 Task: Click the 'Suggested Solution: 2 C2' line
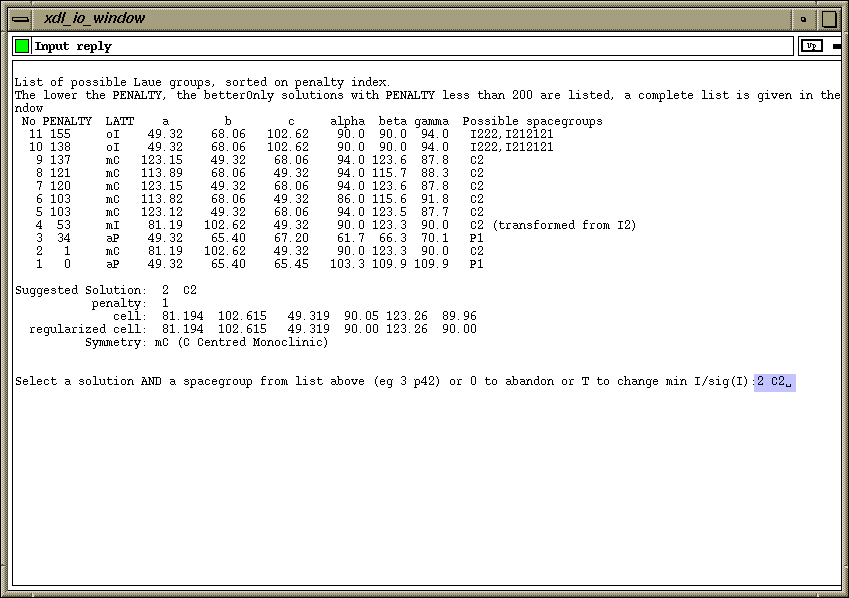pos(106,290)
